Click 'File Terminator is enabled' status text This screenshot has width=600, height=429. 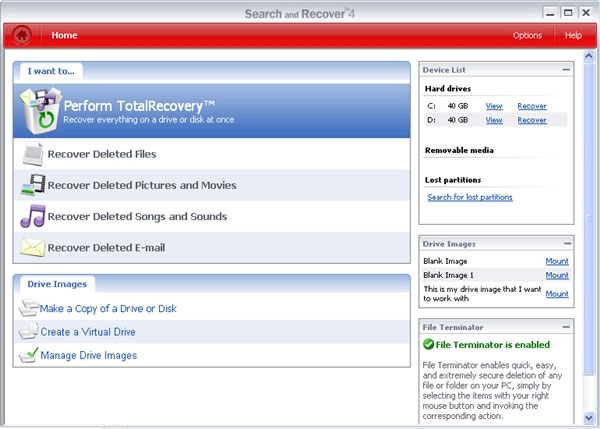[492, 345]
